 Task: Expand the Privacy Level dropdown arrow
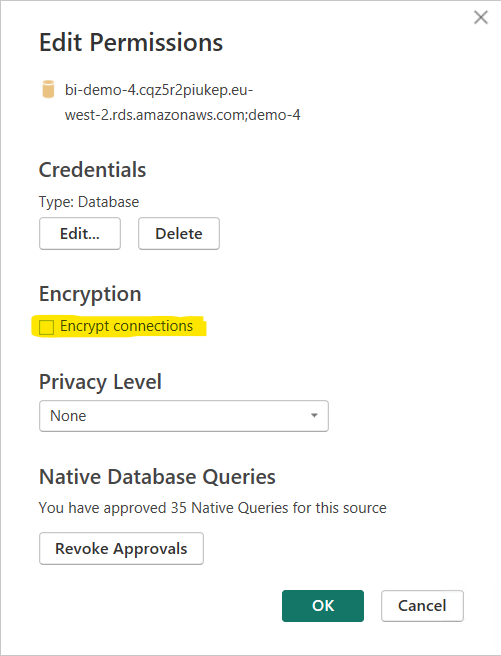pyautogui.click(x=314, y=416)
